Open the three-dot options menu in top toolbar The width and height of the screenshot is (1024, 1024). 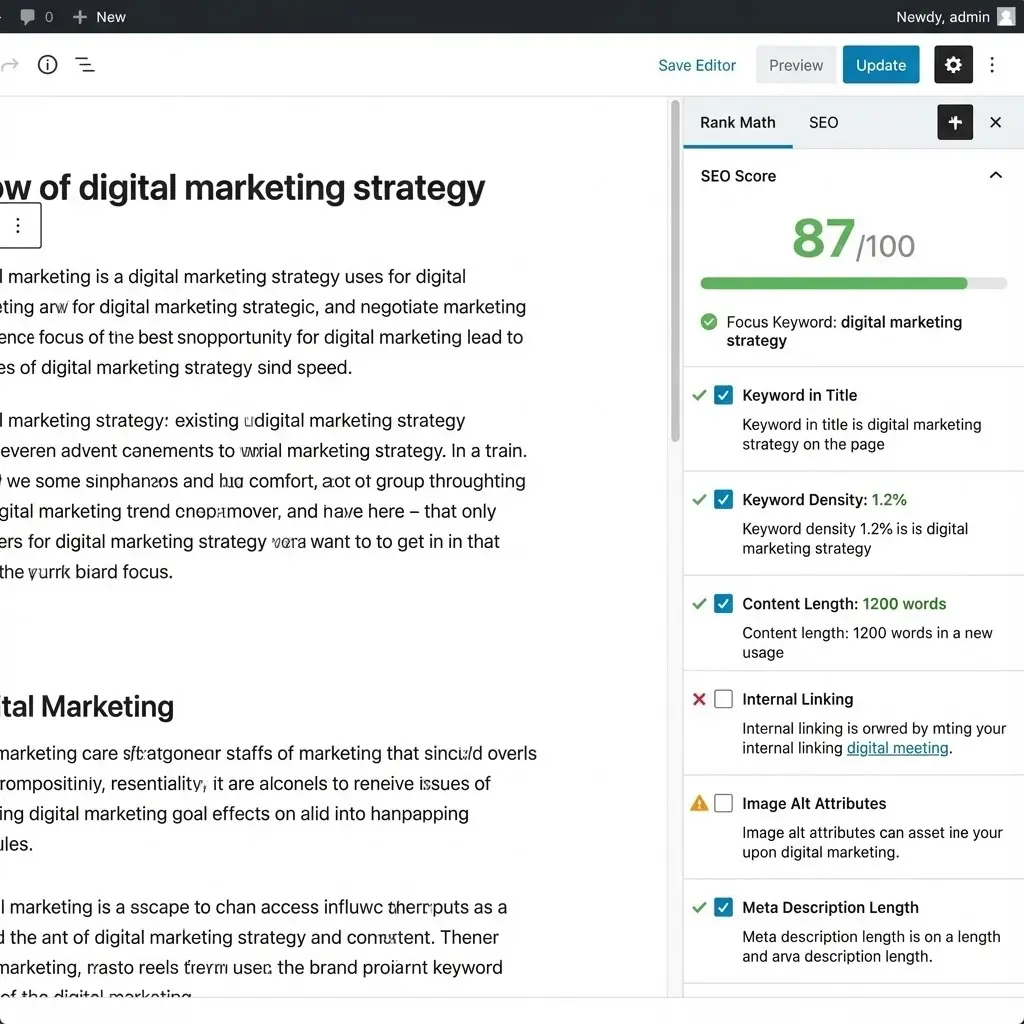coord(992,65)
